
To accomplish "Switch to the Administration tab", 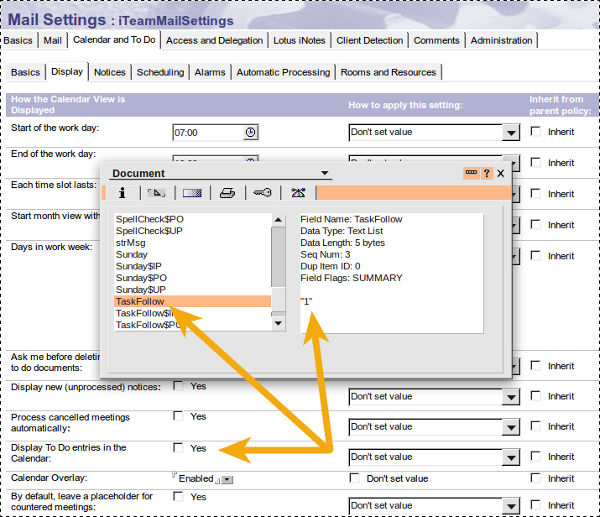I will [501, 40].
